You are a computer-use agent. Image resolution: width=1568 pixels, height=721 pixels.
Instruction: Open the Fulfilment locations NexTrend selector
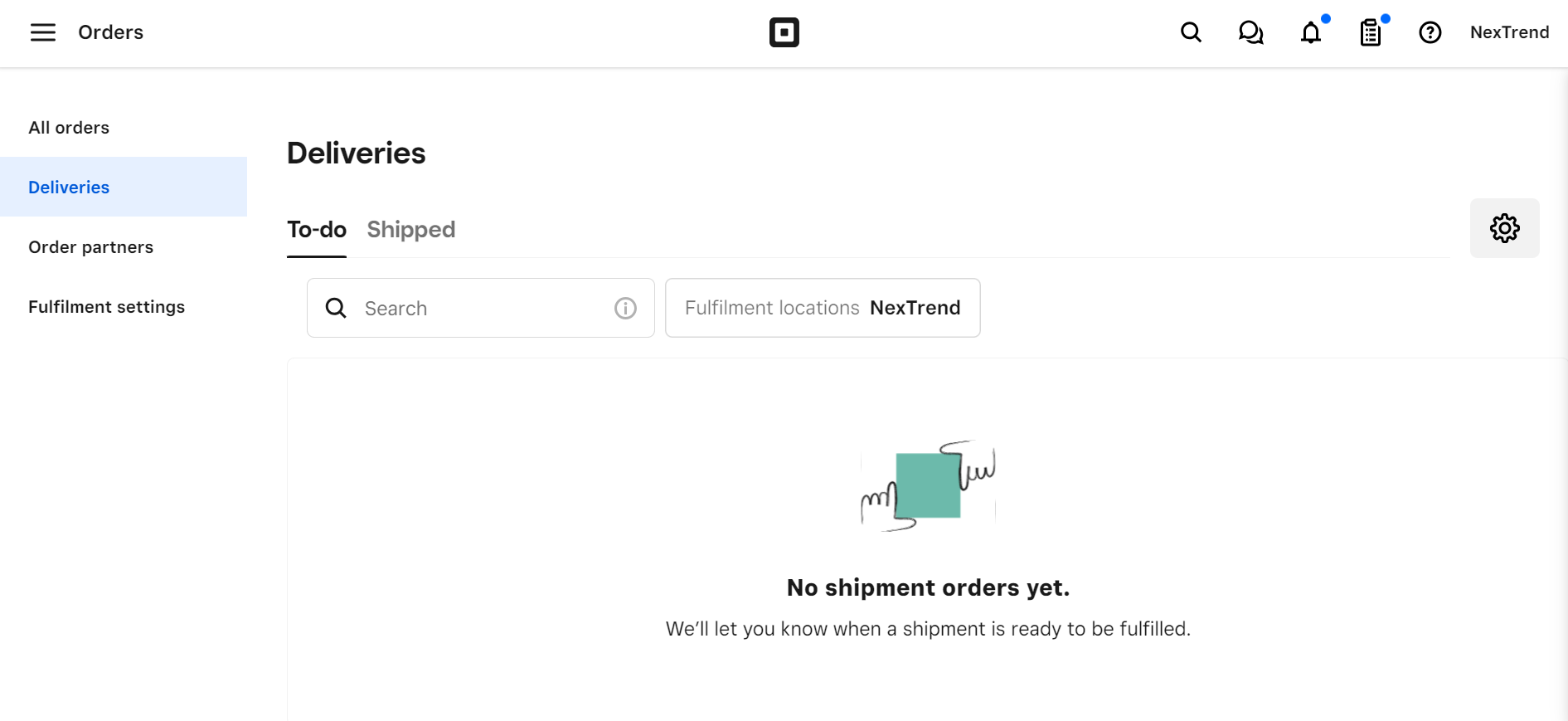click(822, 308)
